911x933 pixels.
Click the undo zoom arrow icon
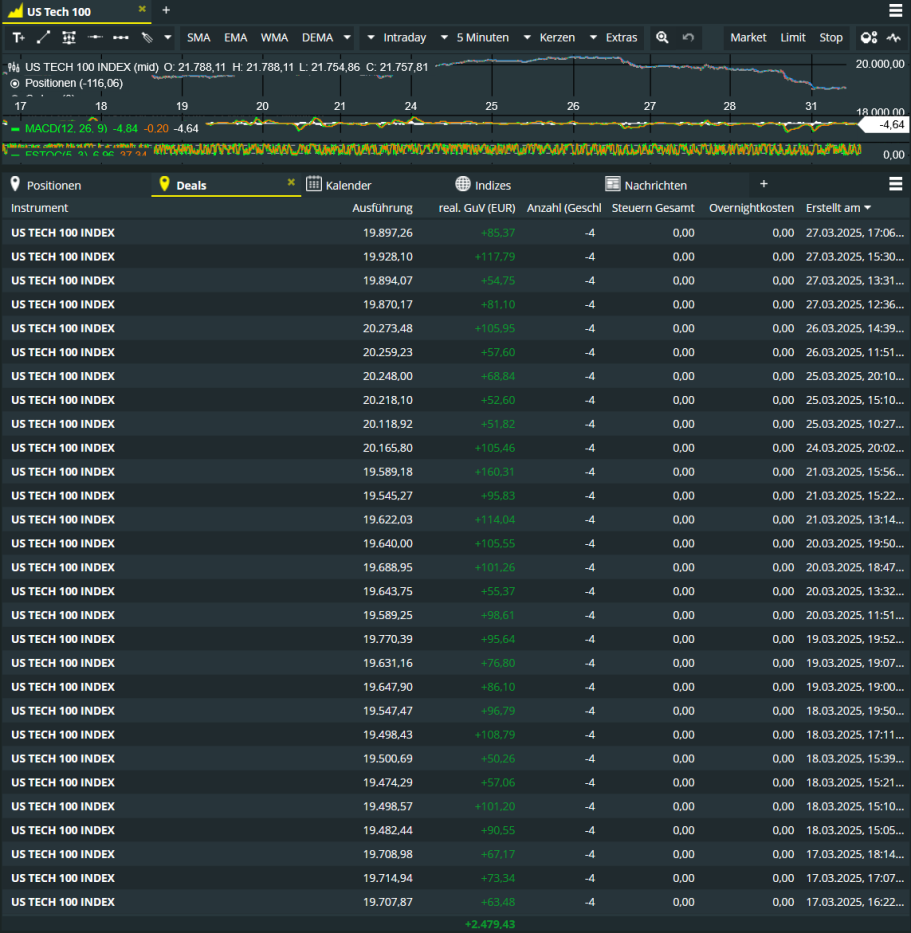click(688, 37)
